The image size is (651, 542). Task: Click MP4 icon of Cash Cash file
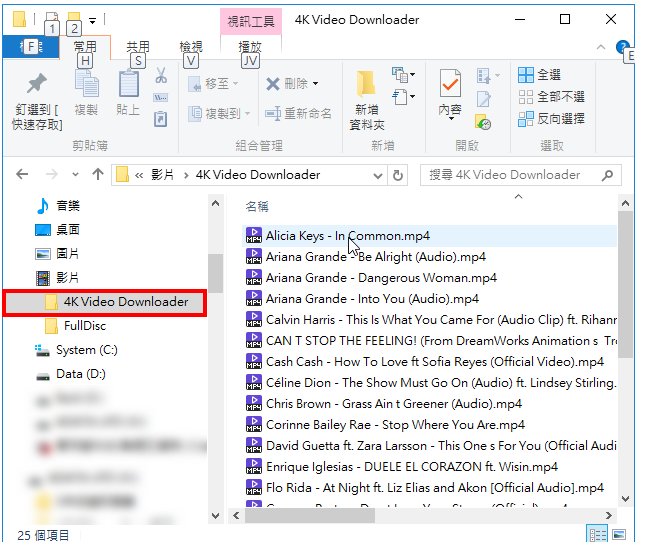[x=254, y=361]
